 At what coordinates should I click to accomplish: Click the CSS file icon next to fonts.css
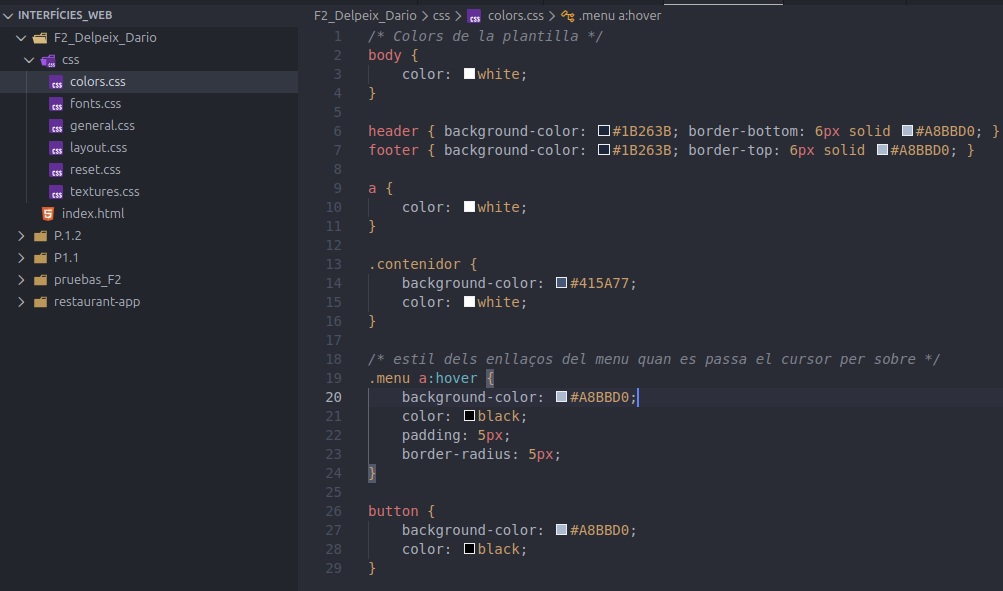[x=57, y=104]
